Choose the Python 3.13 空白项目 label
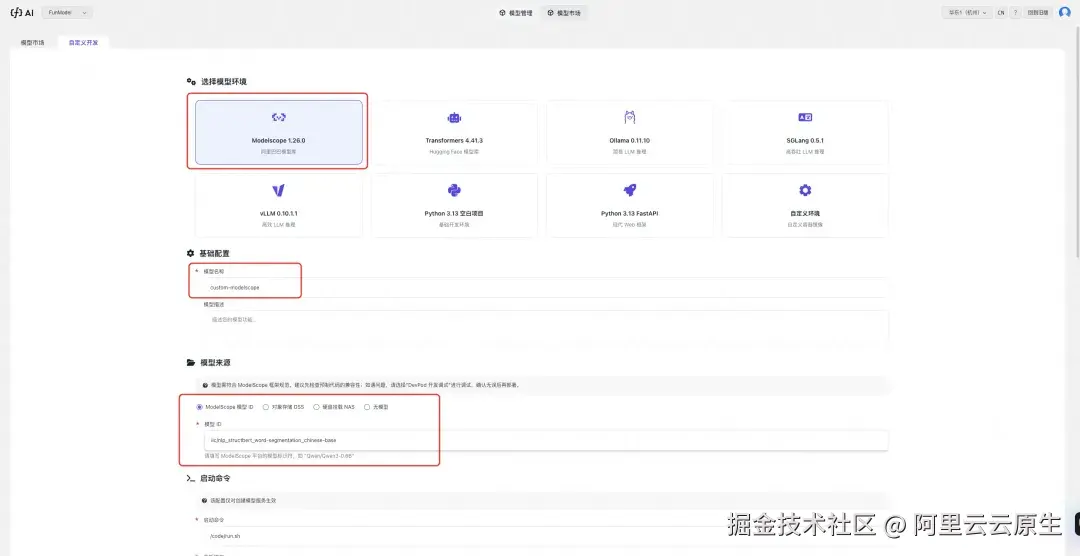1080x556 pixels. 454,214
